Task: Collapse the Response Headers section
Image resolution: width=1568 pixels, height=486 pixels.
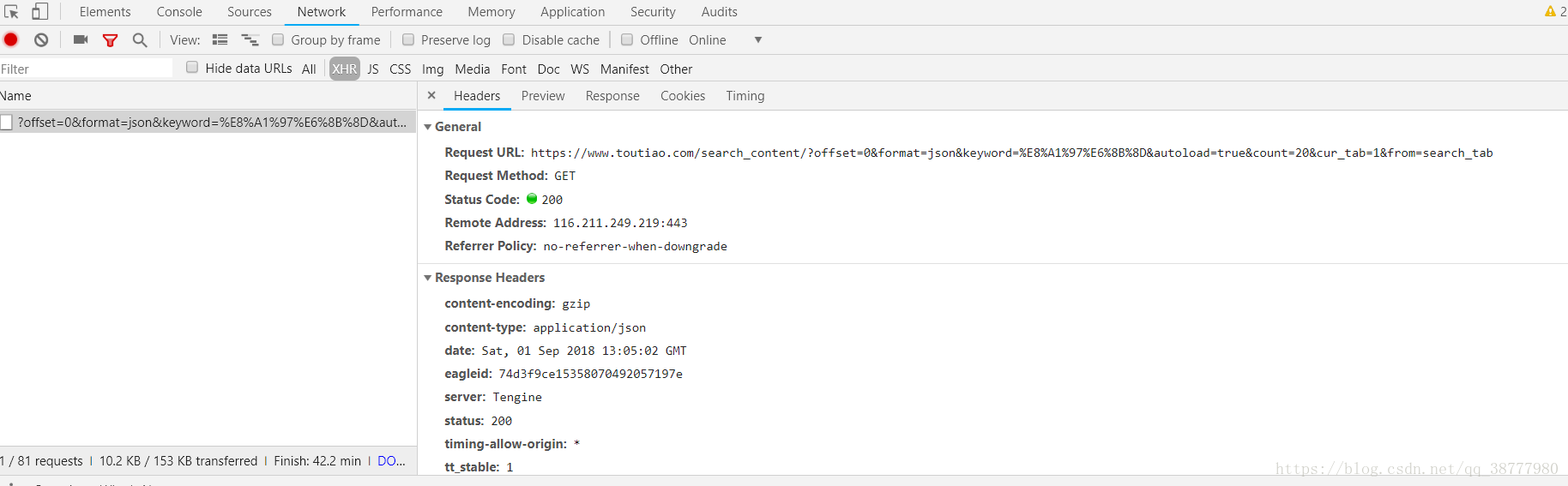Action: (428, 278)
